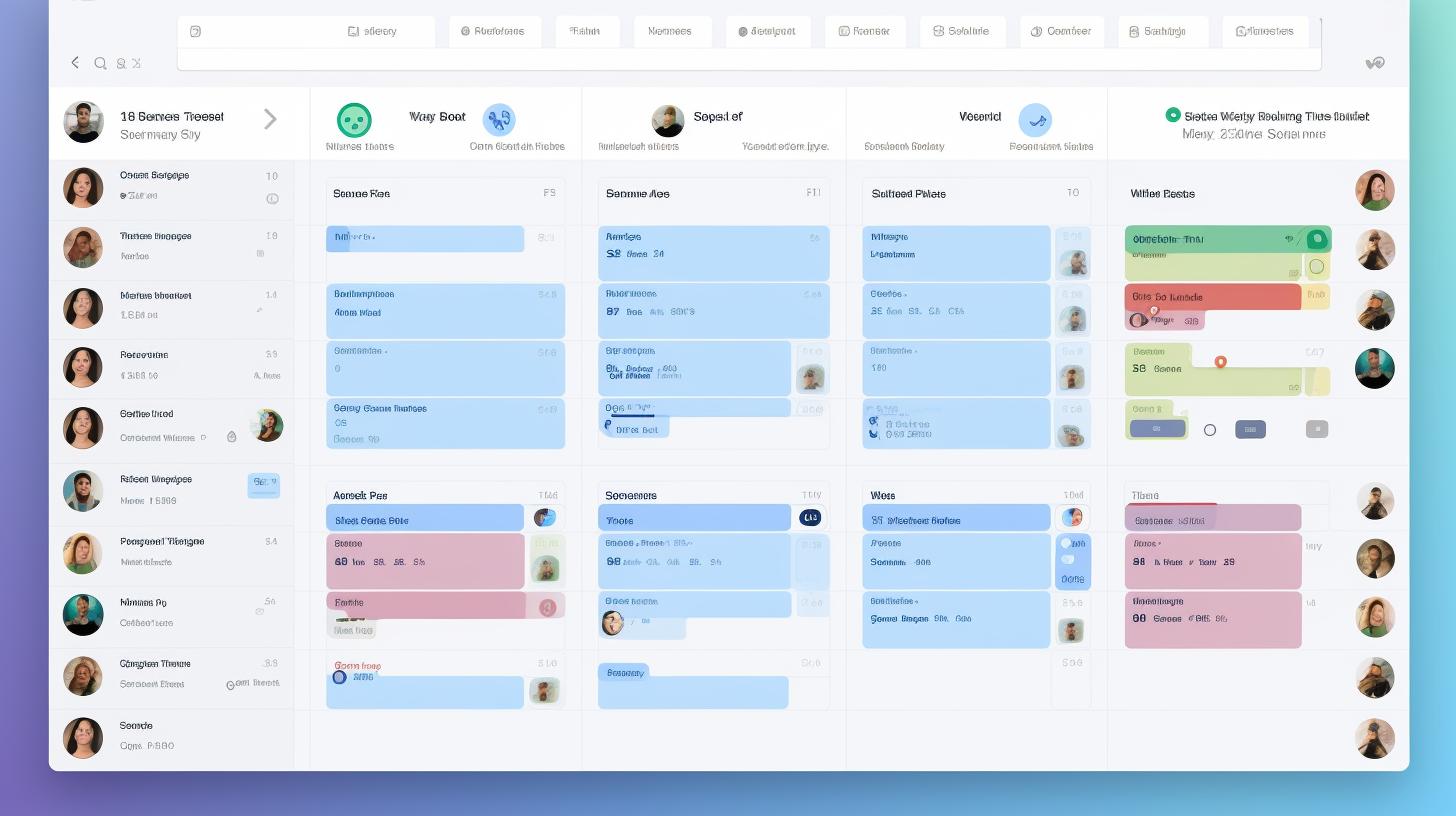Viewport: 1456px width, 816px height.
Task: Open the first top tab with the square icon
Action: 372,31
